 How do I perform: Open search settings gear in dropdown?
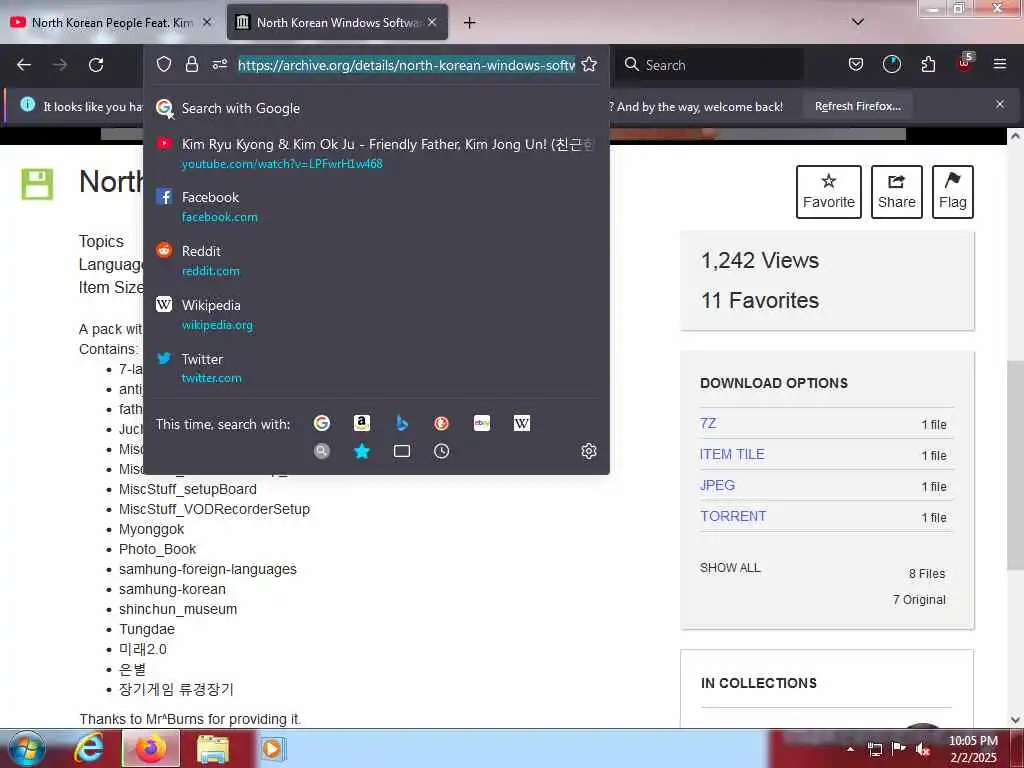(x=589, y=451)
